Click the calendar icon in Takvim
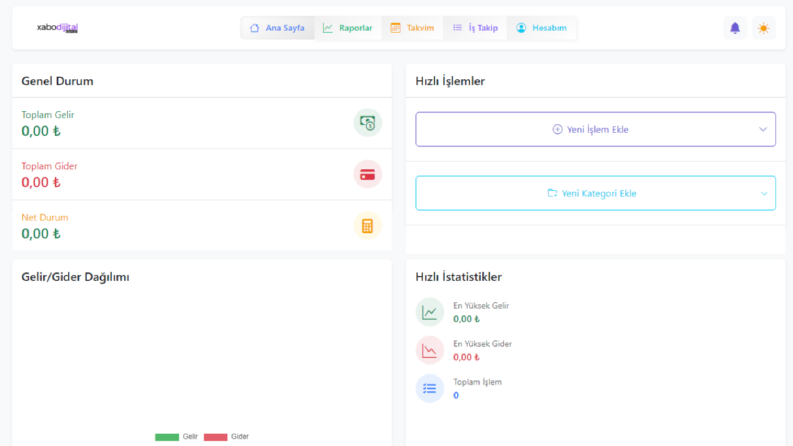 (395, 28)
